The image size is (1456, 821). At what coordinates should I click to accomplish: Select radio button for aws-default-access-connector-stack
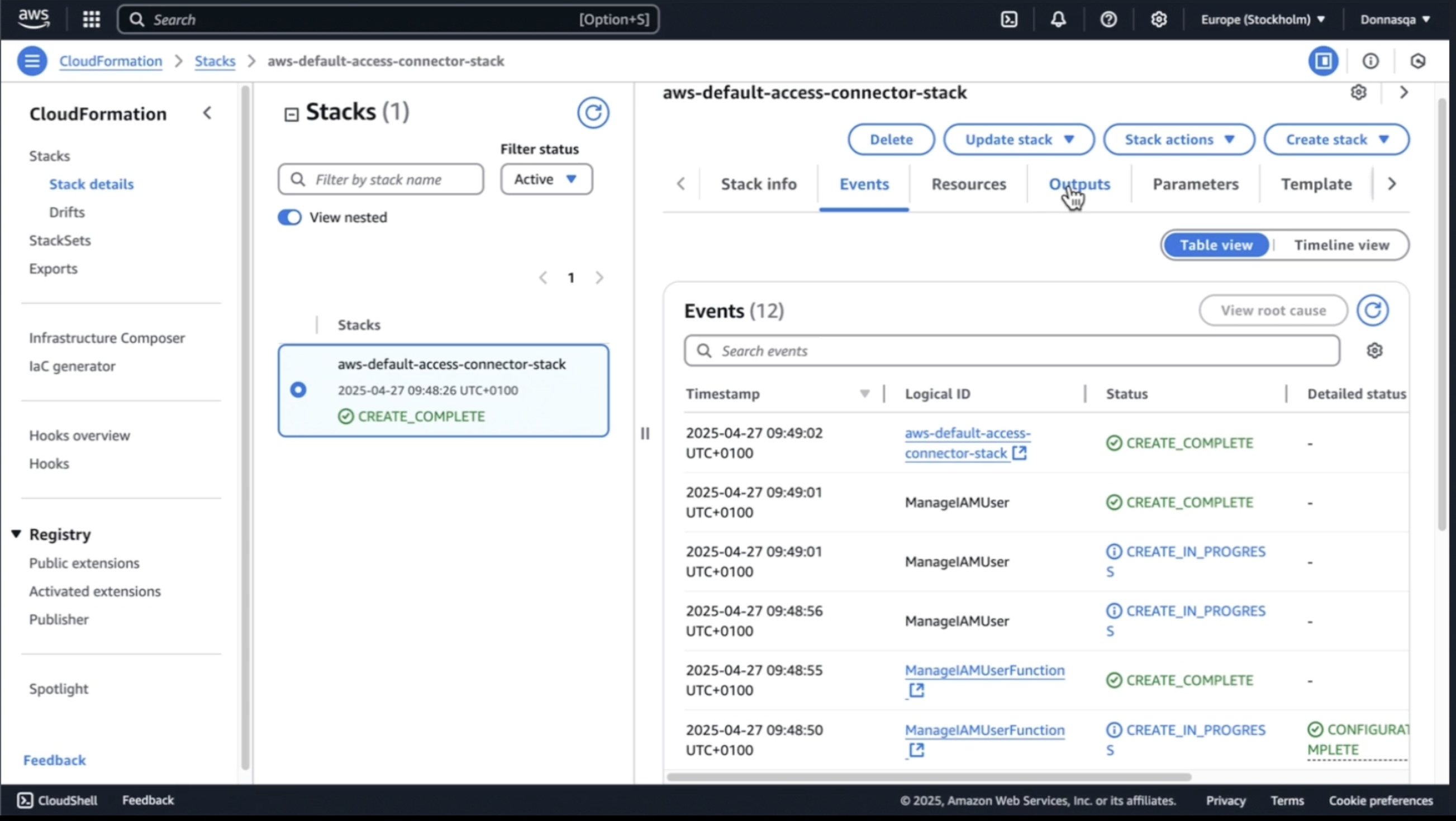coord(298,390)
